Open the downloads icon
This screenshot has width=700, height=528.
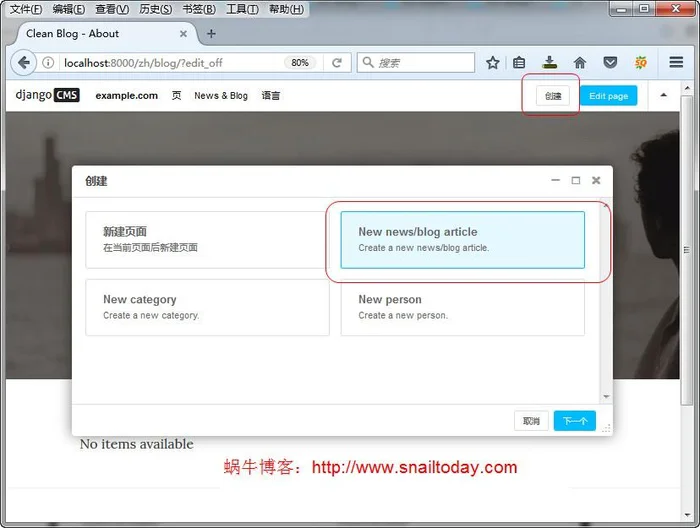[549, 62]
